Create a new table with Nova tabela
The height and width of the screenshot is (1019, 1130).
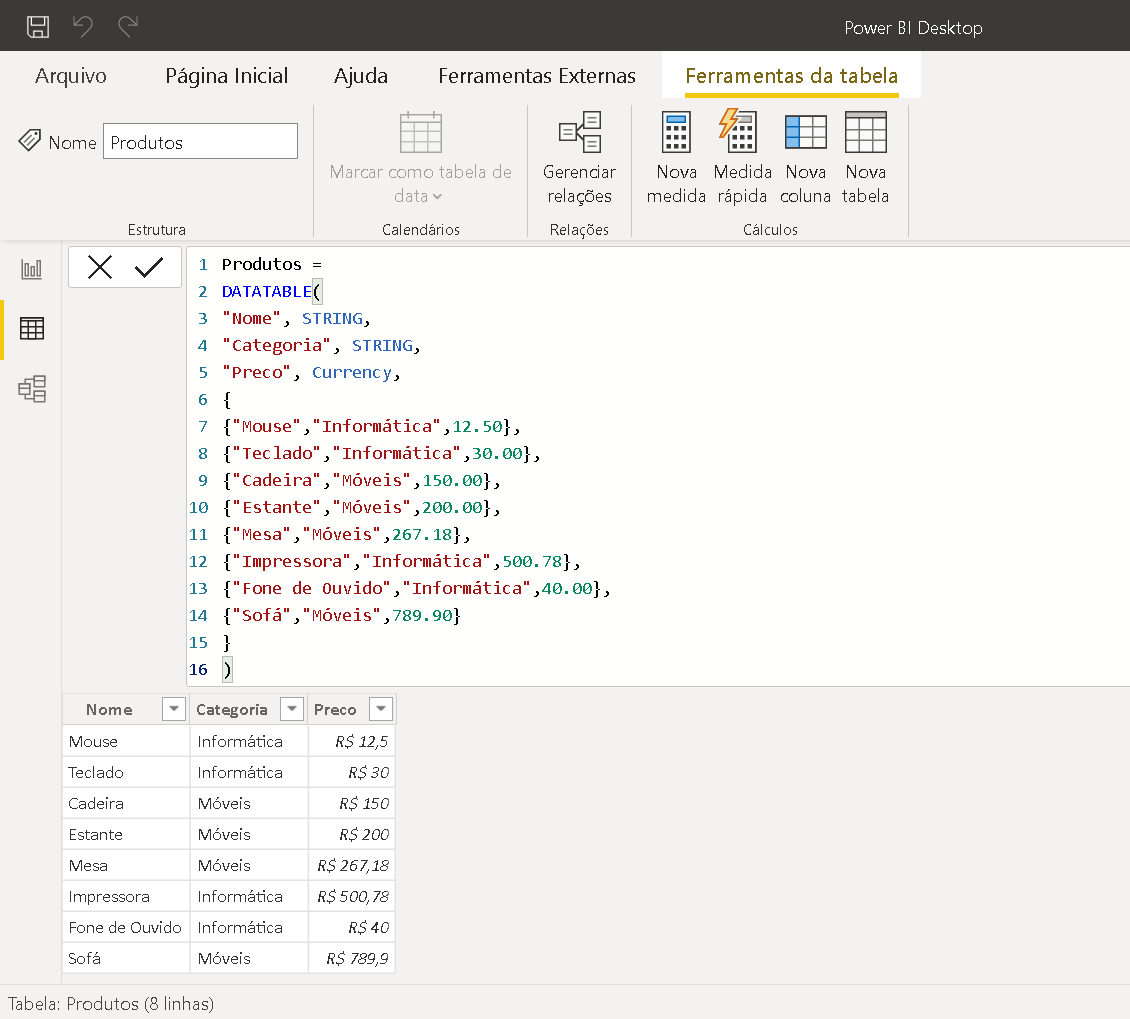[x=865, y=154]
